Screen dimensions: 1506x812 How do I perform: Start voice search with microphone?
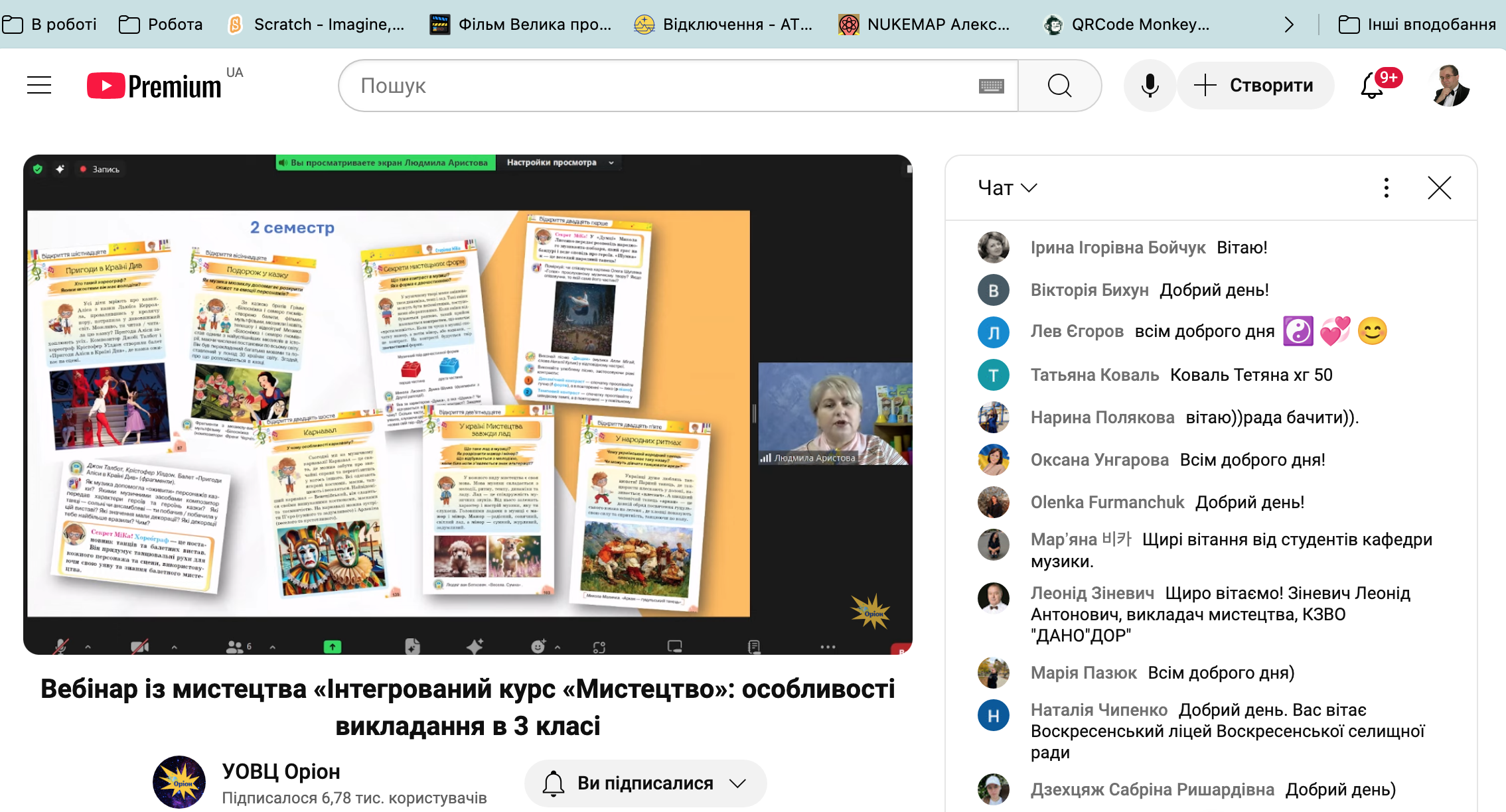tap(1150, 86)
